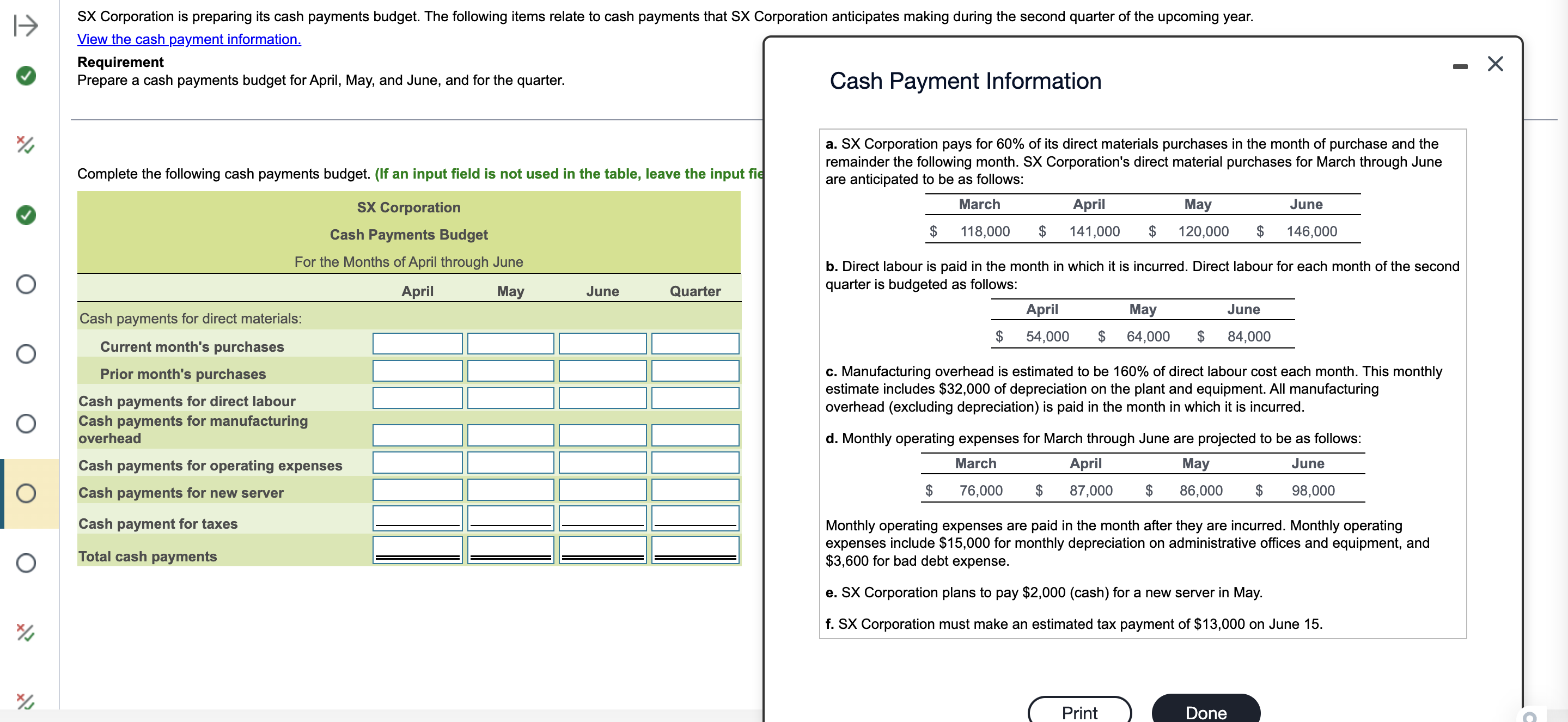Select the last empty question circle
Screen dimensions: 1568x722
(26, 562)
